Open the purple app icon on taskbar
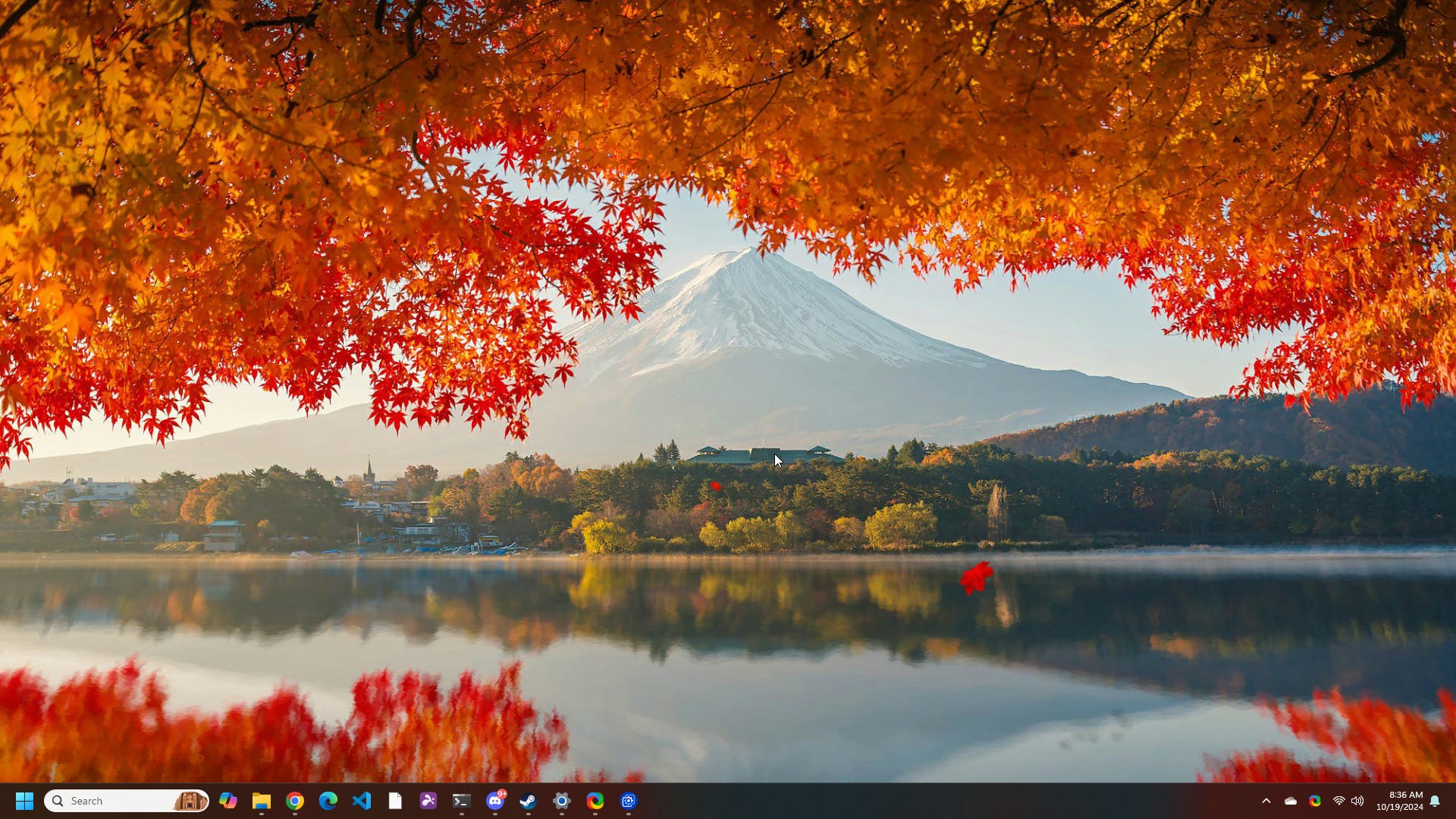This screenshot has height=819, width=1456. pos(428,801)
